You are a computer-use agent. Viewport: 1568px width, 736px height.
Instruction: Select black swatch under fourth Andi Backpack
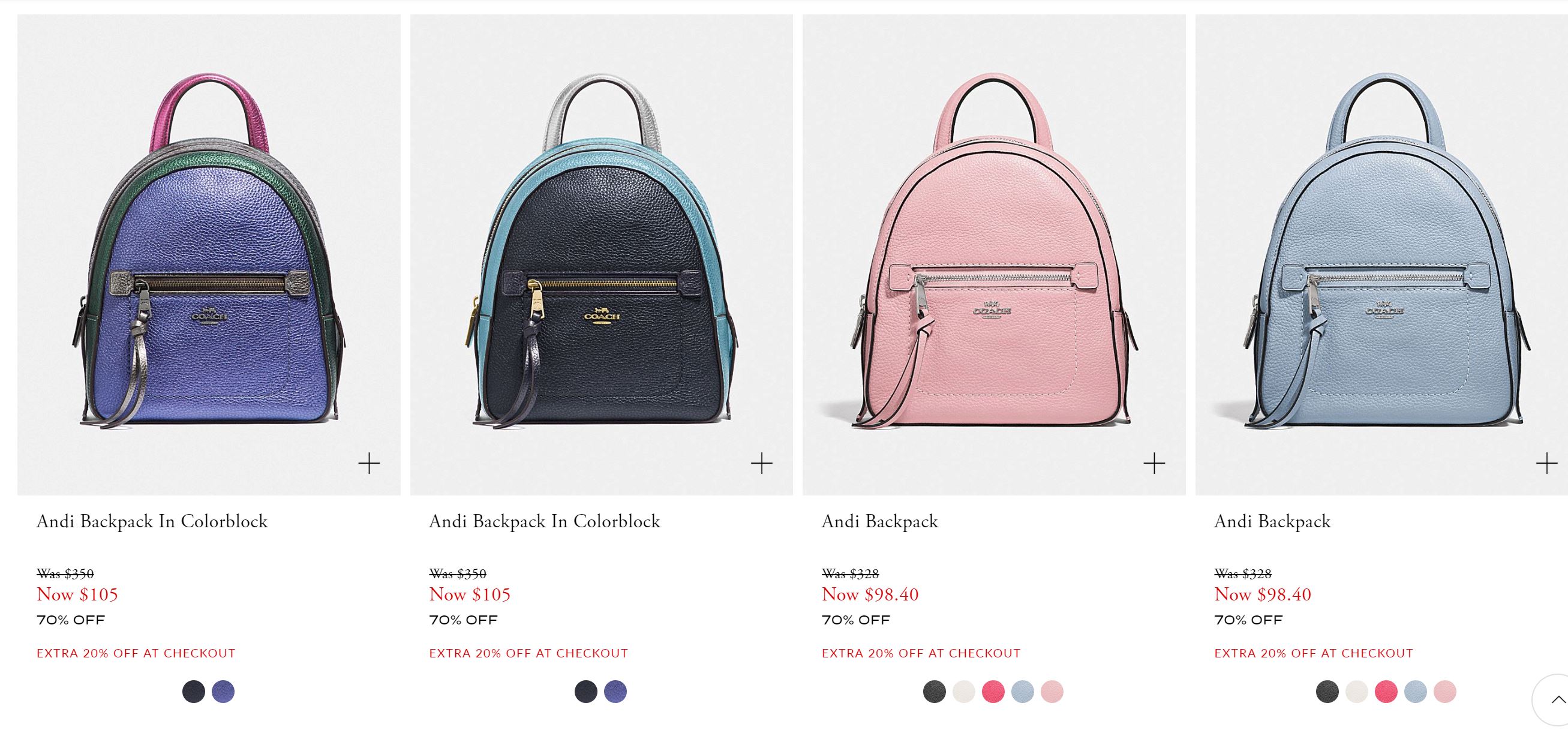[x=1327, y=692]
